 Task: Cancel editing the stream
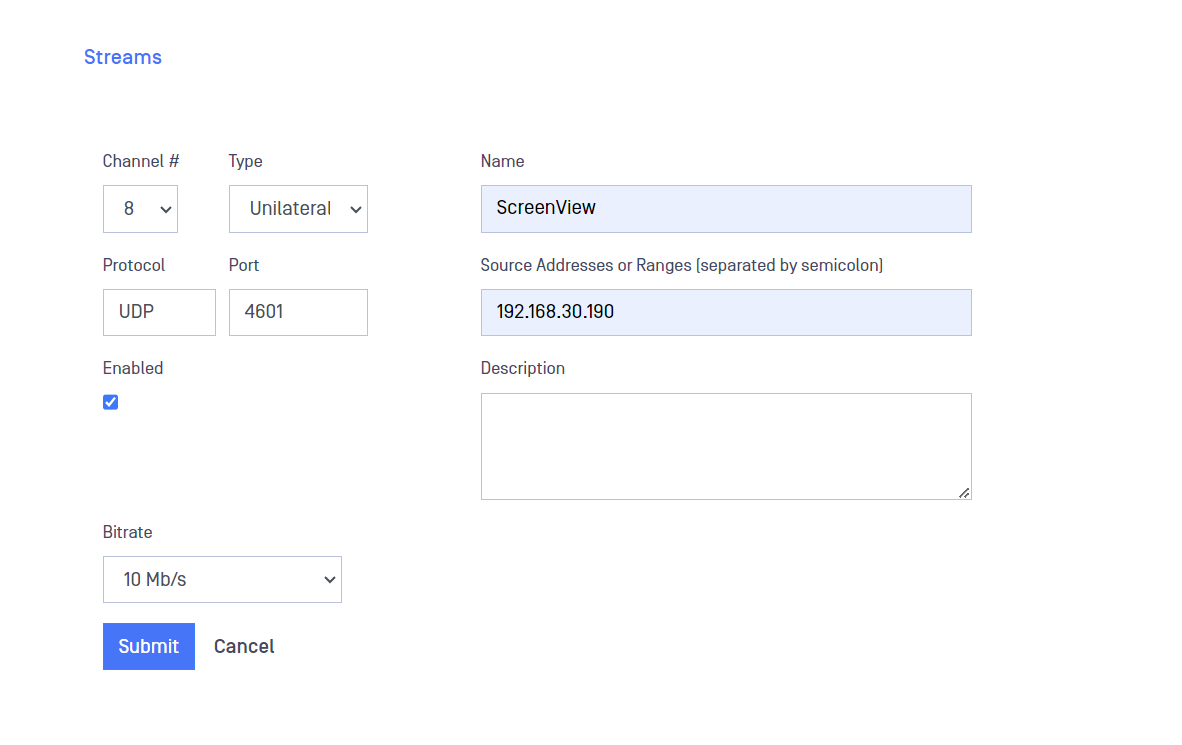point(243,646)
